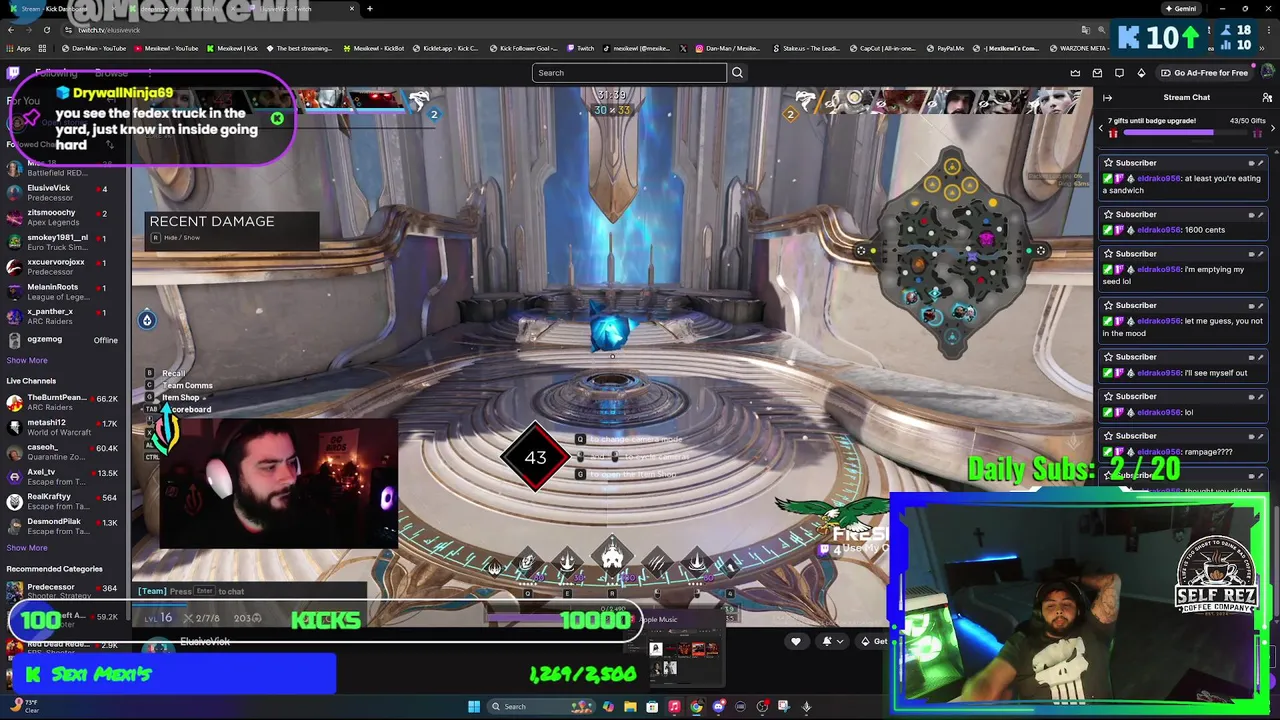
Task: Select x_panther_x in followed channels
Action: click(62, 316)
